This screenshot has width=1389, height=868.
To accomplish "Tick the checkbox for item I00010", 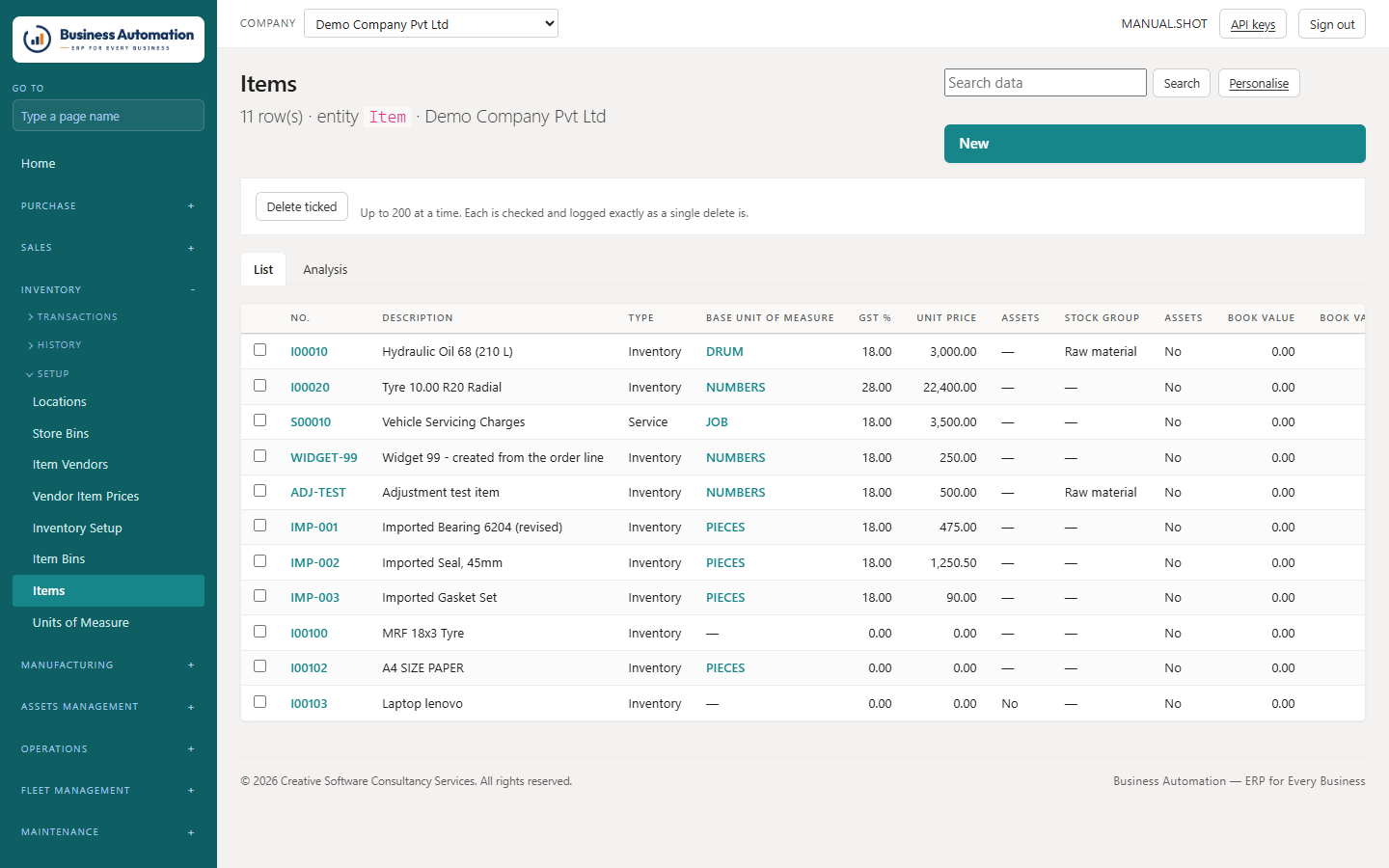I will [259, 350].
